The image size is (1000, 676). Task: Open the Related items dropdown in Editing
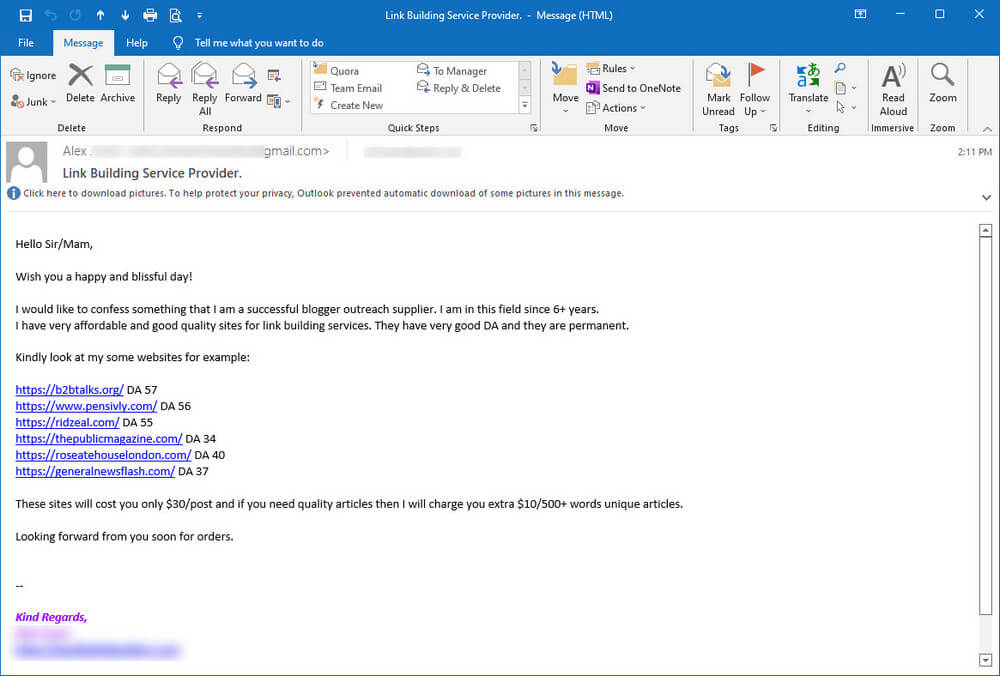click(x=845, y=87)
